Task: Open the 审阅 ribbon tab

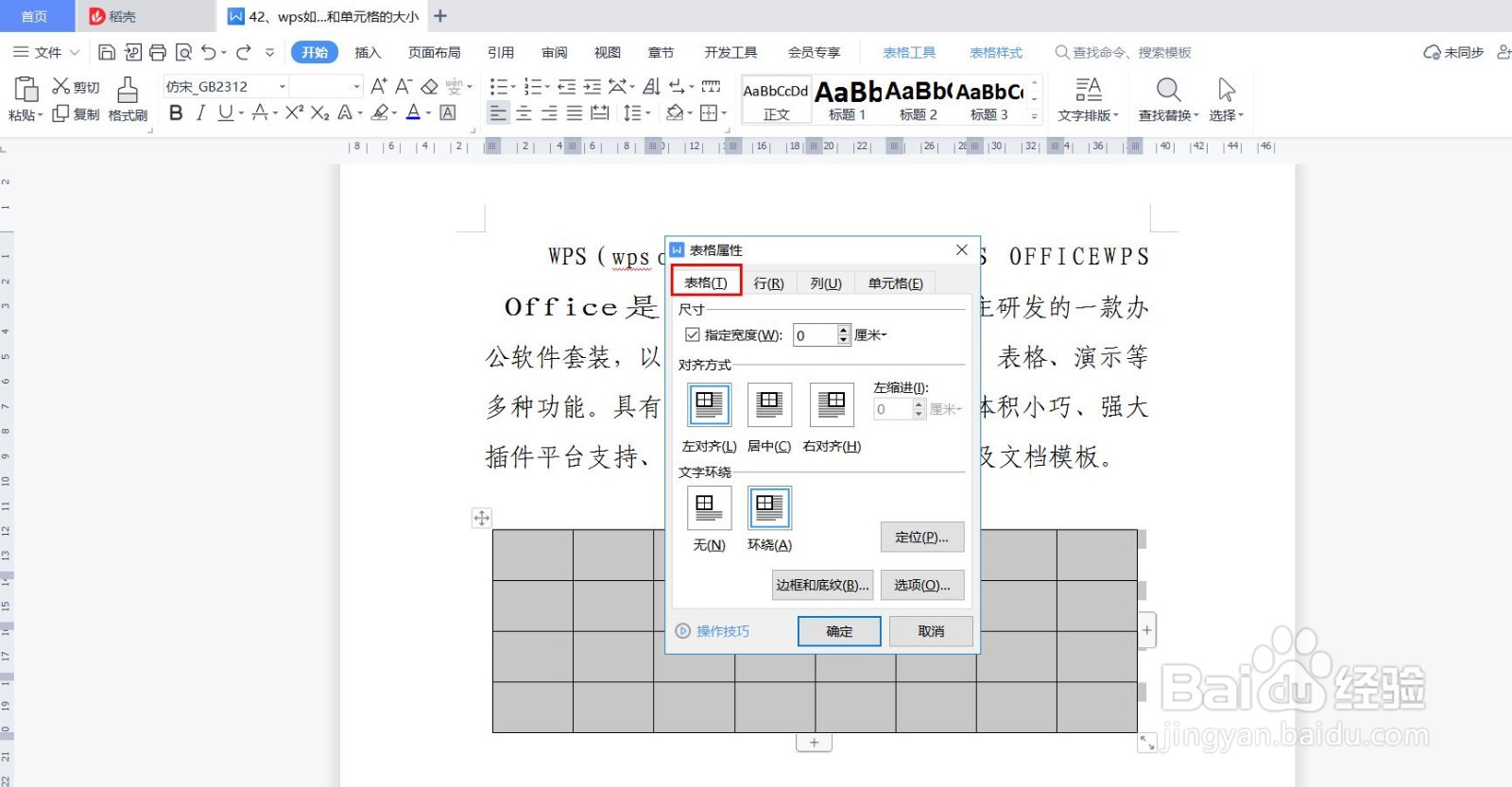Action: coord(555,52)
